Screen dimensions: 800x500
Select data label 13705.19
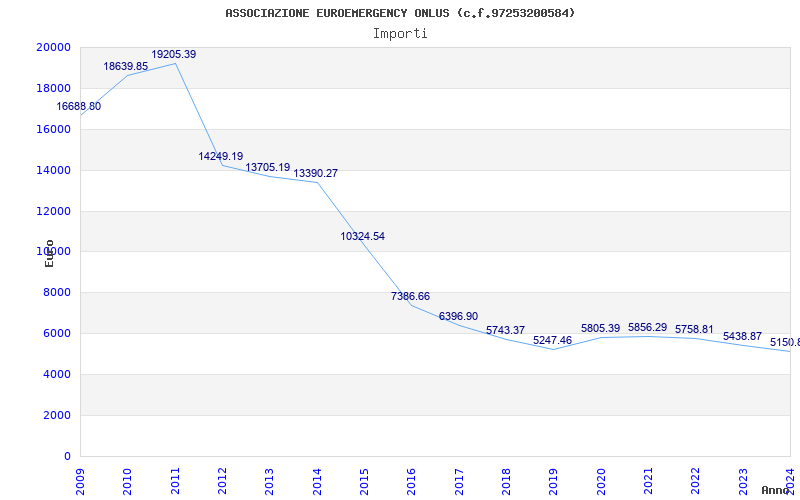(x=268, y=167)
